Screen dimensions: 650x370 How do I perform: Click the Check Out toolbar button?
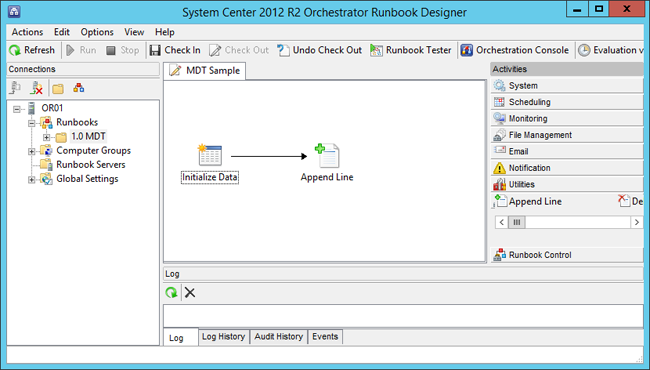[x=239, y=50]
